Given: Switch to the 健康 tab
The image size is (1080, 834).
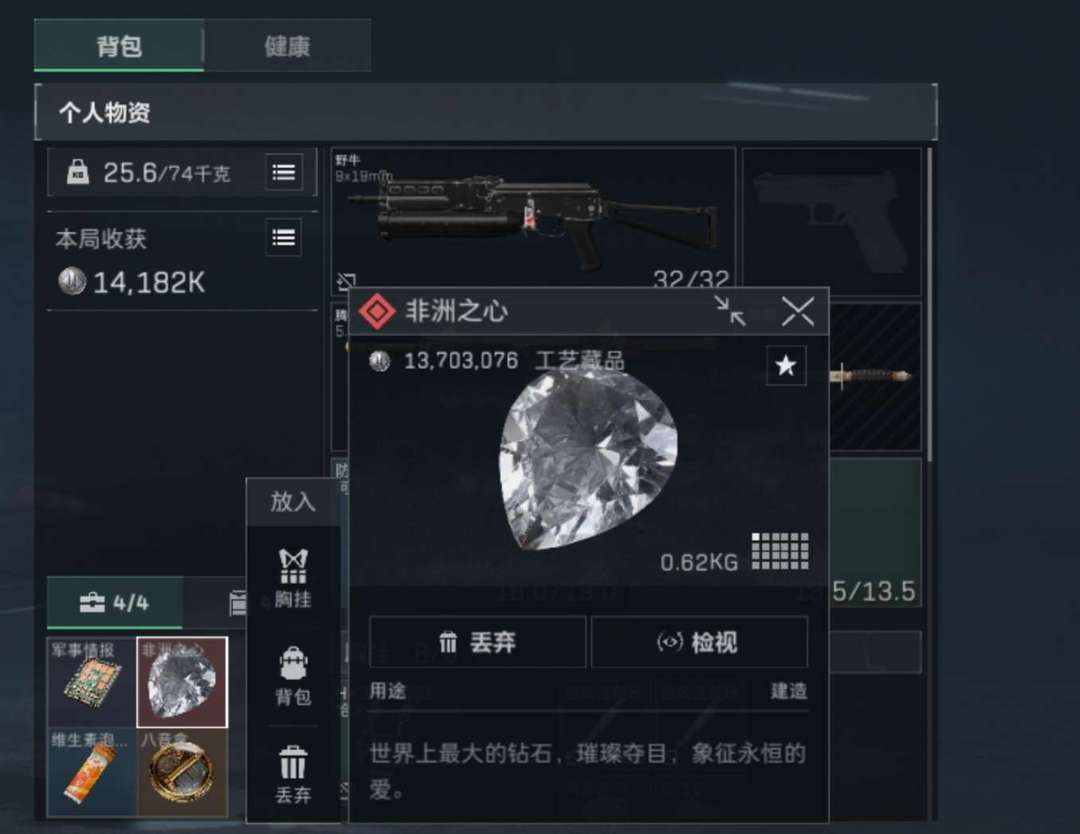Looking at the screenshot, I should point(287,46).
